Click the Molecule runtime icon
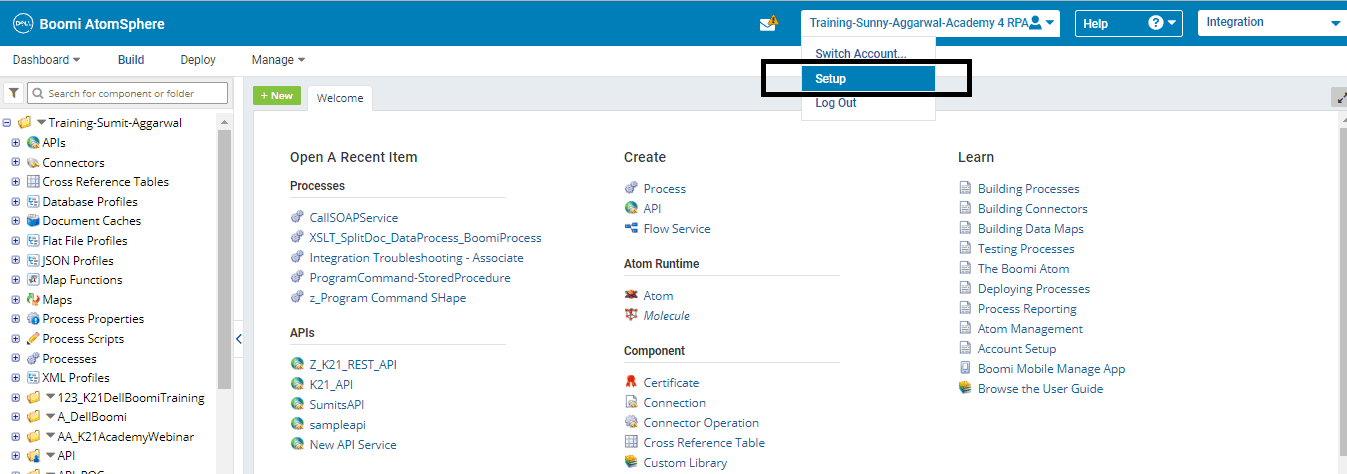This screenshot has width=1347, height=474. 631,315
